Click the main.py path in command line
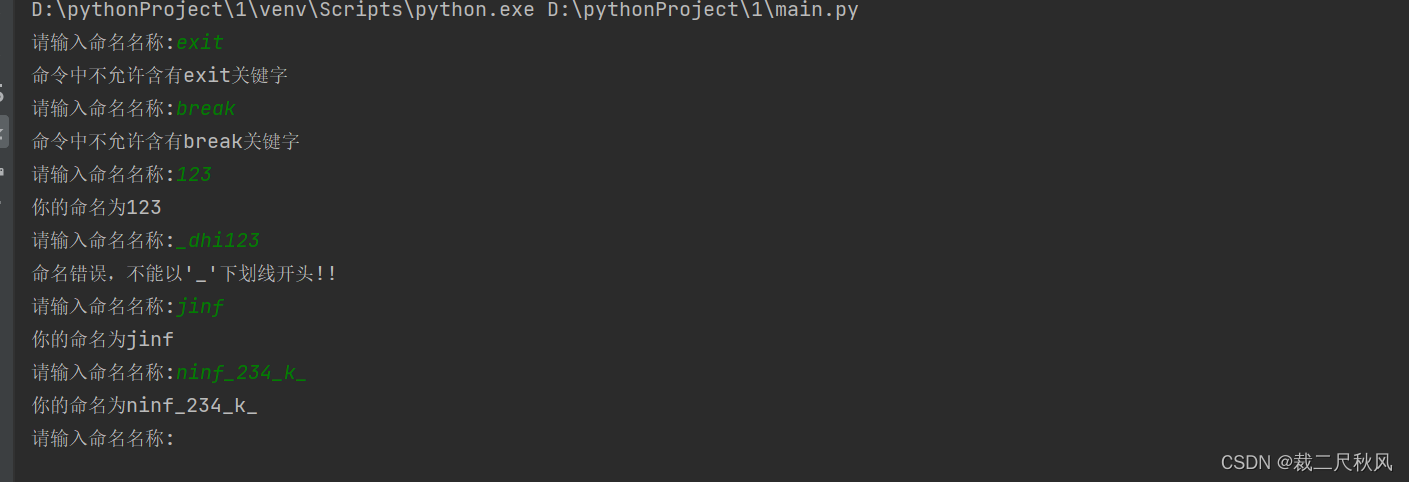1409x482 pixels. [x=702, y=10]
